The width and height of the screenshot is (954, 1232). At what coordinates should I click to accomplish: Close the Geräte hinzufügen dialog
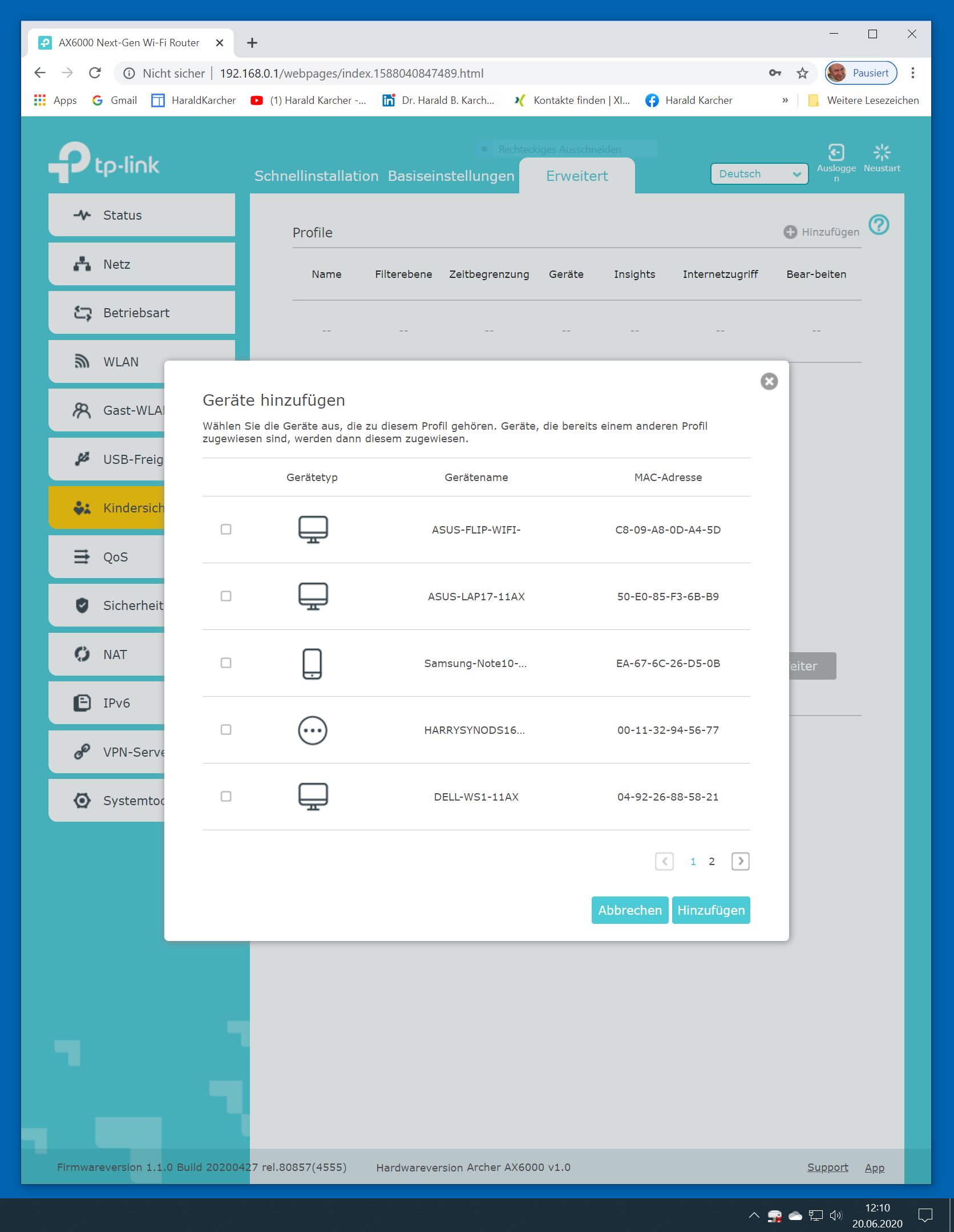769,381
